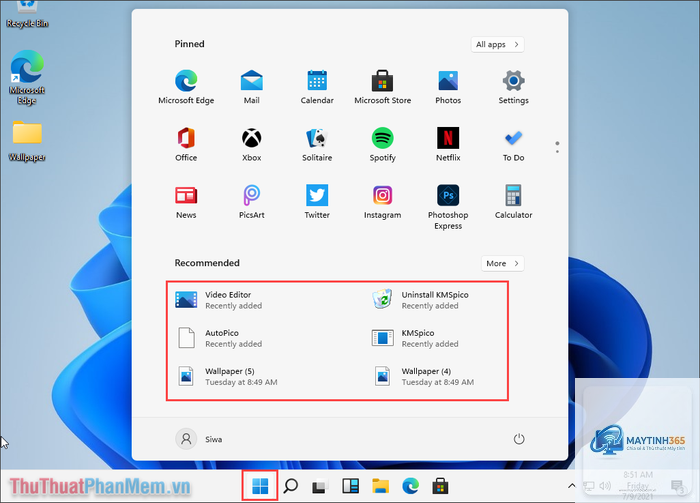Open the Photos app

(x=448, y=87)
